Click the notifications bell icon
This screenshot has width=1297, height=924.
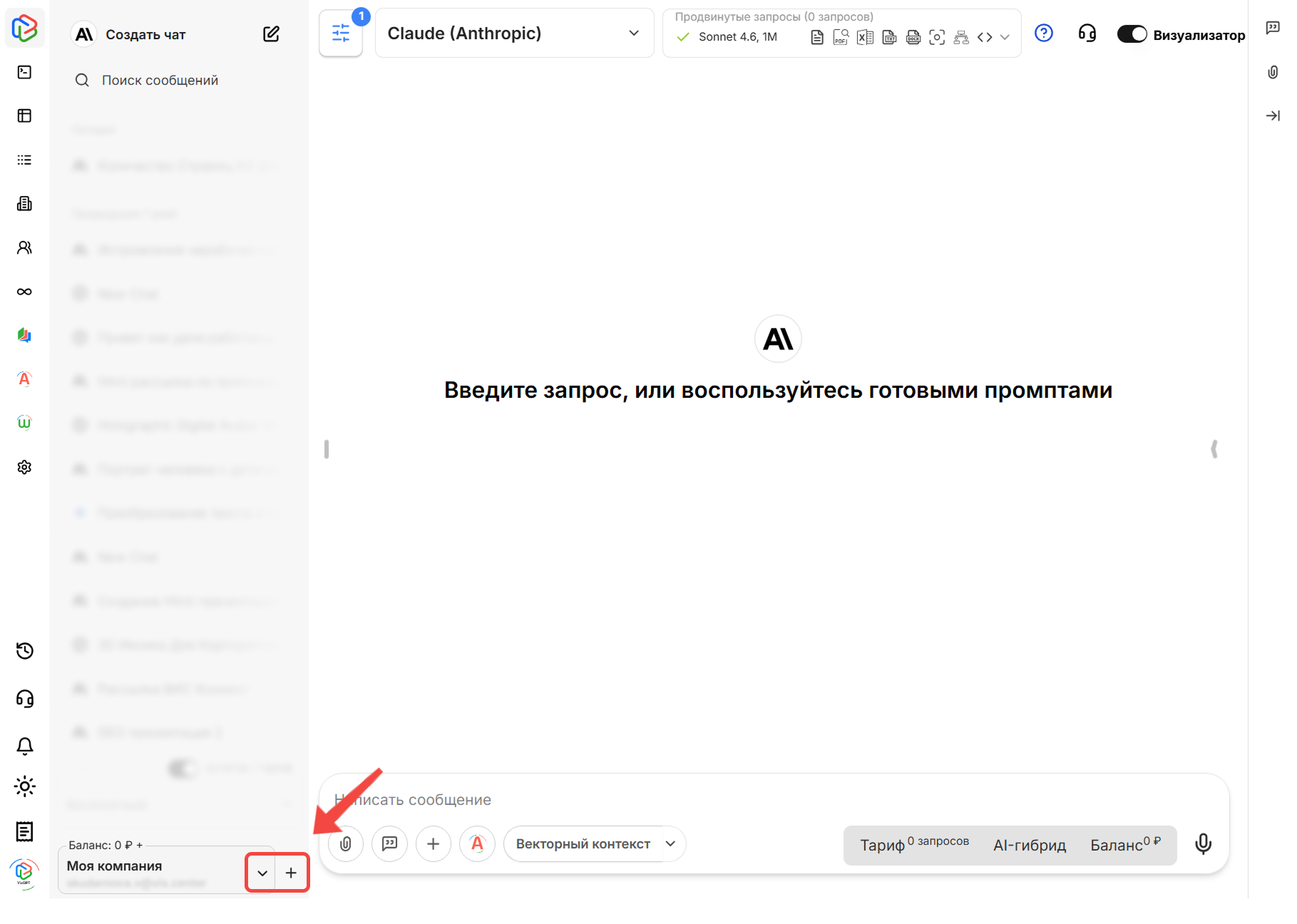pos(25,746)
